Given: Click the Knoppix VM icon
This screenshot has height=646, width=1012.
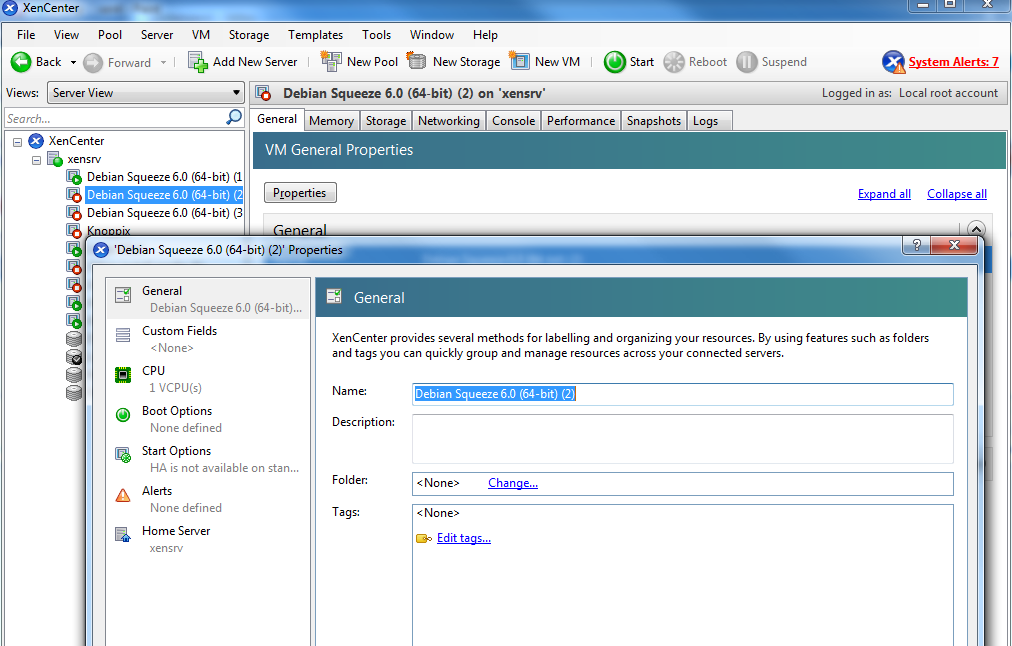Looking at the screenshot, I should click(74, 230).
